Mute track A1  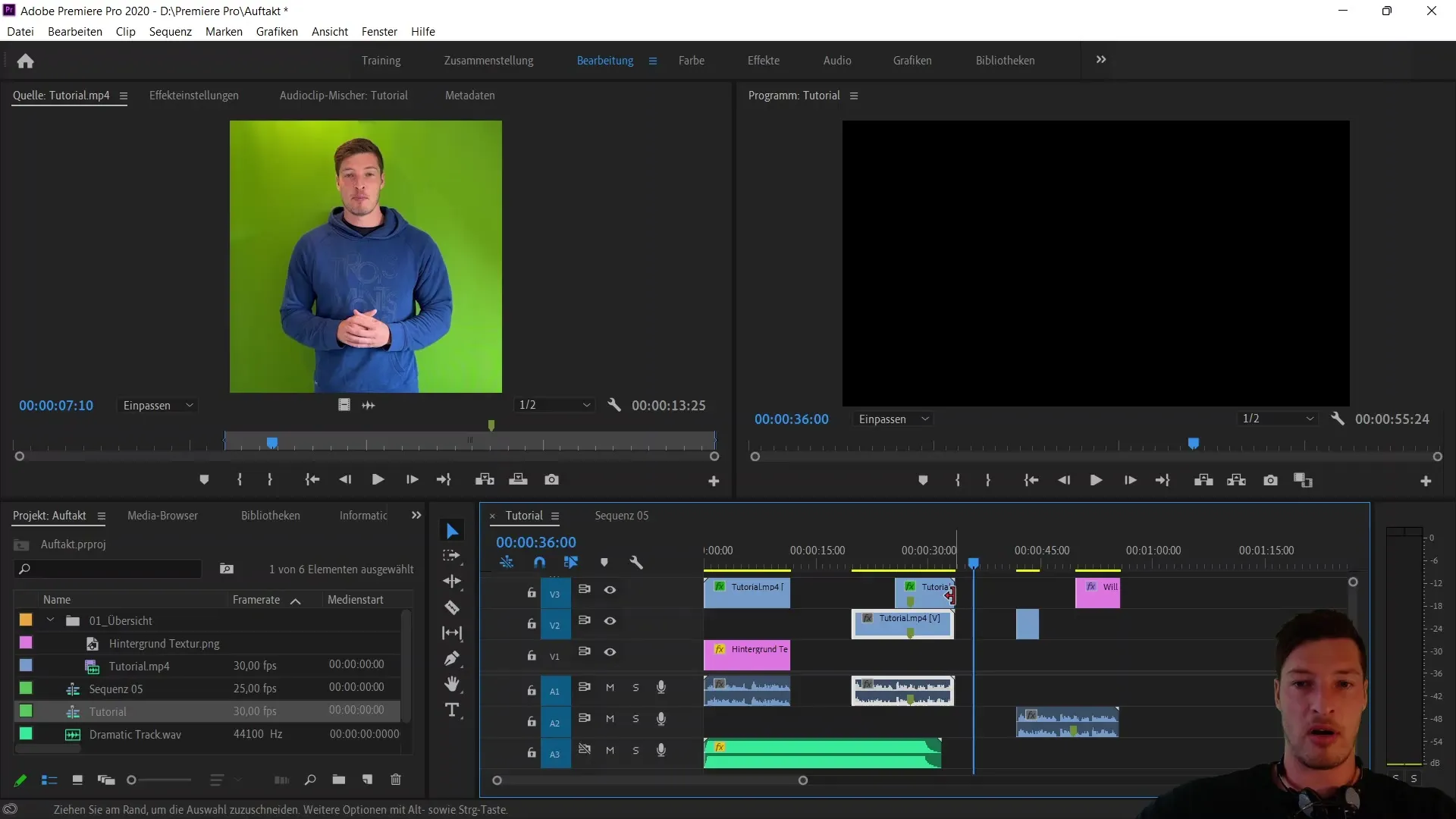click(x=610, y=687)
